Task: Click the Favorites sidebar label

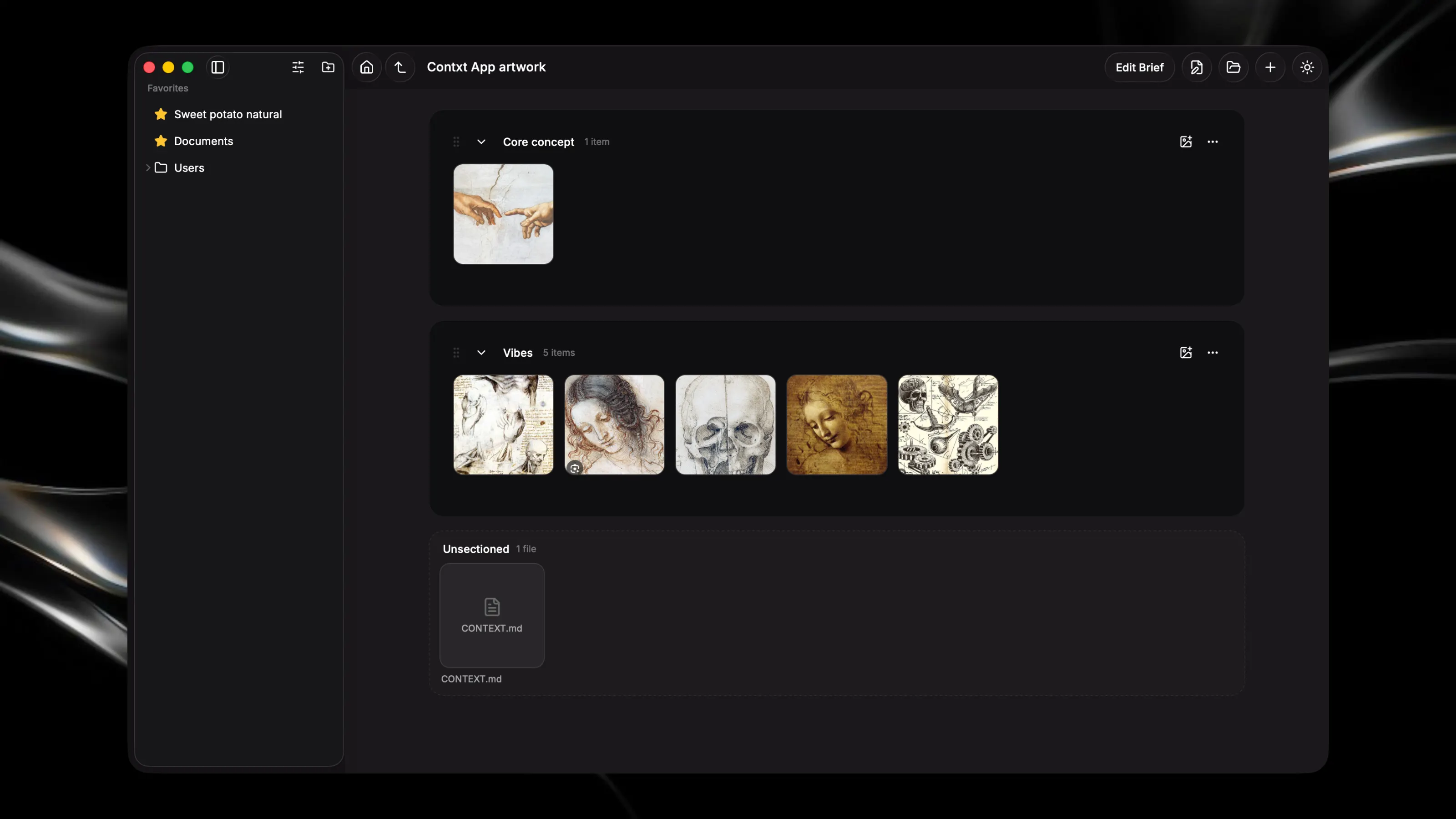Action: [x=168, y=88]
